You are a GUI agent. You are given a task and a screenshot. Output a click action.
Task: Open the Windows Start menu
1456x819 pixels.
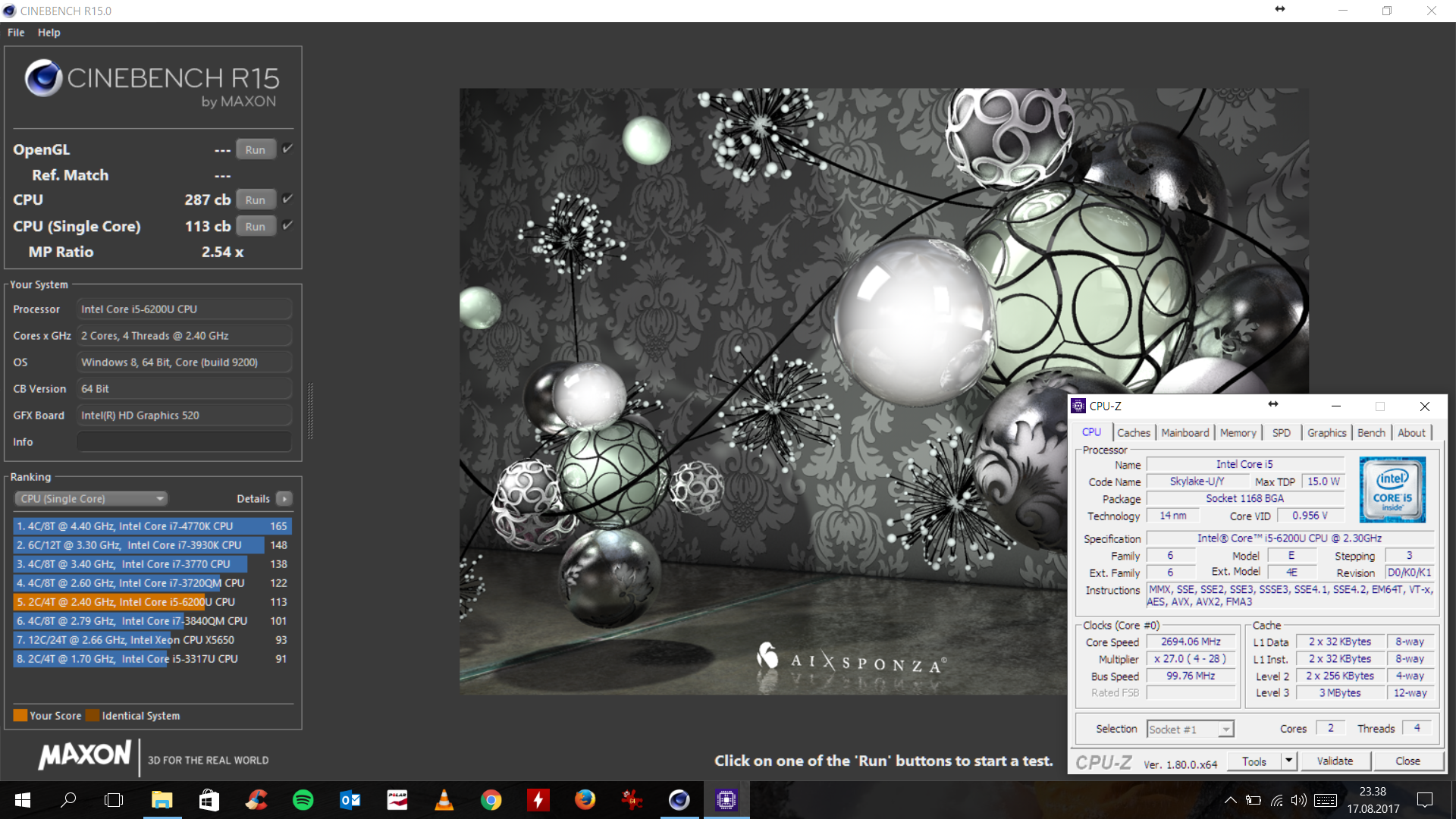(23, 799)
